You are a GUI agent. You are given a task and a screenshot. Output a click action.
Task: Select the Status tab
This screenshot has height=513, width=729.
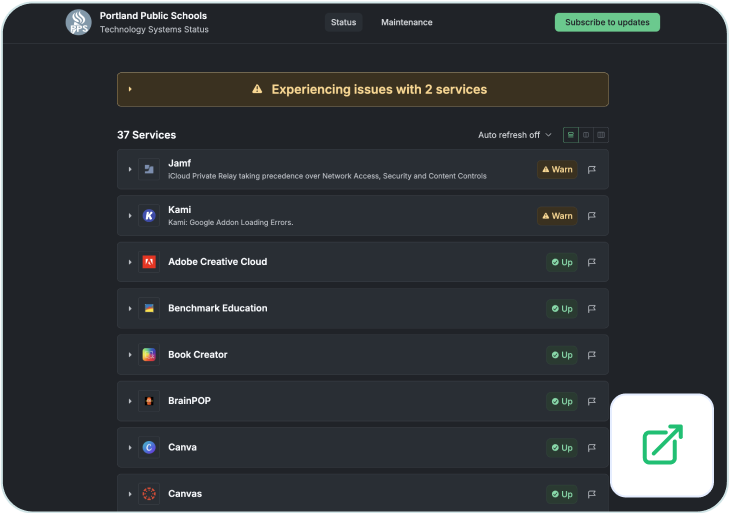[x=343, y=22]
